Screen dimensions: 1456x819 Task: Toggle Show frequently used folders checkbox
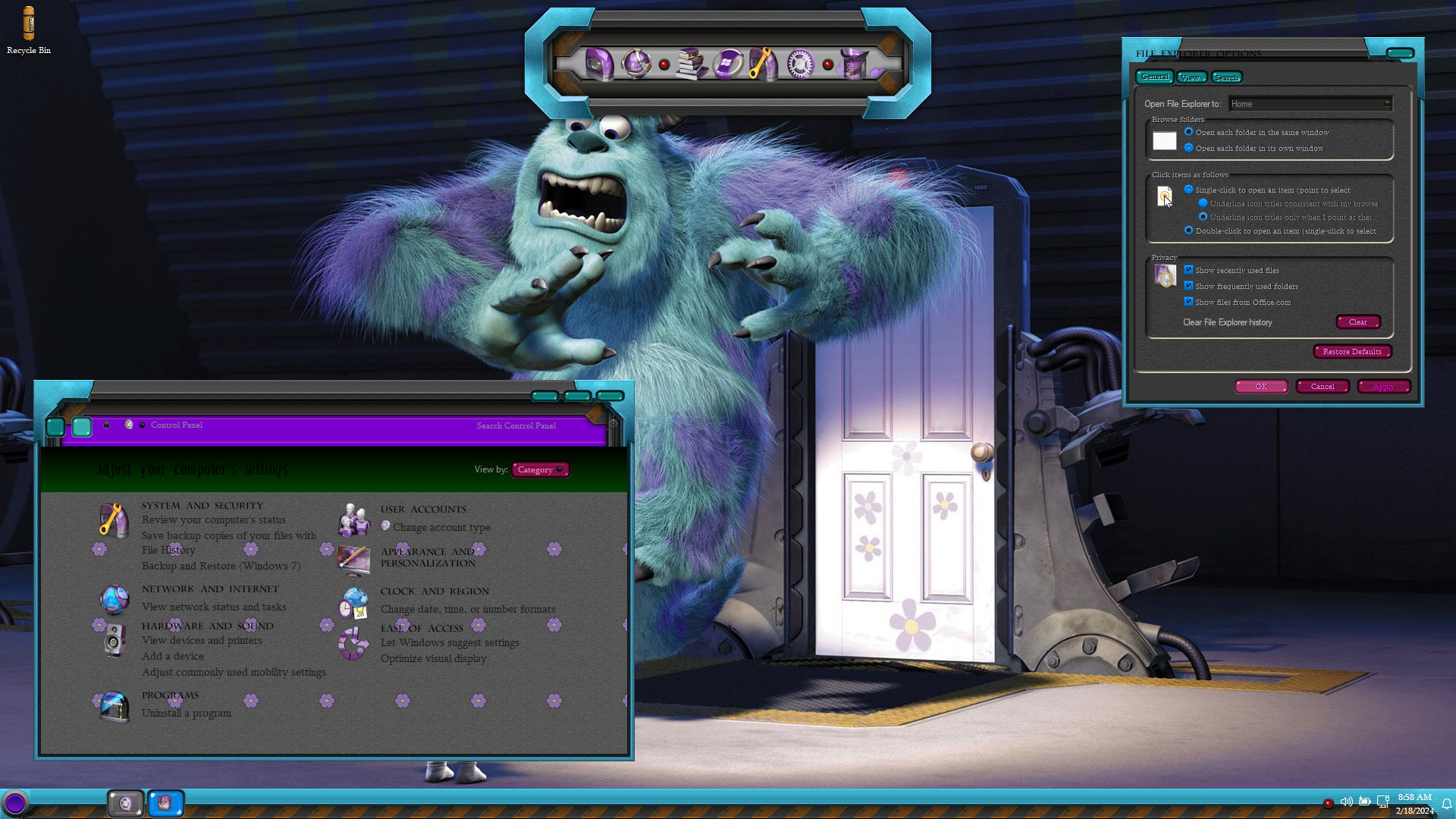tap(1188, 286)
